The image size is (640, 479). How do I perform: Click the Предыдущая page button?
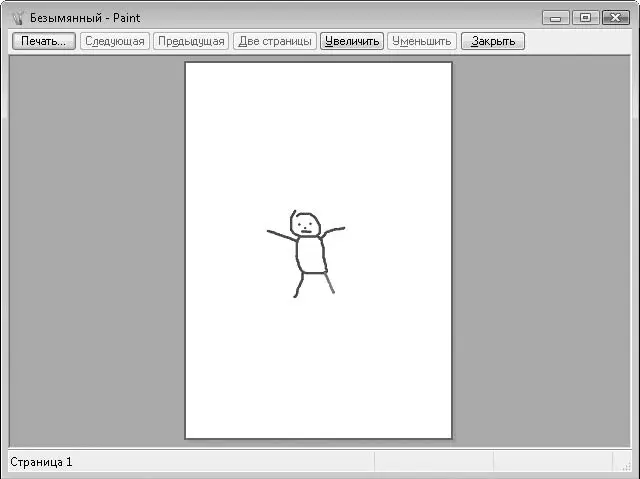point(190,41)
